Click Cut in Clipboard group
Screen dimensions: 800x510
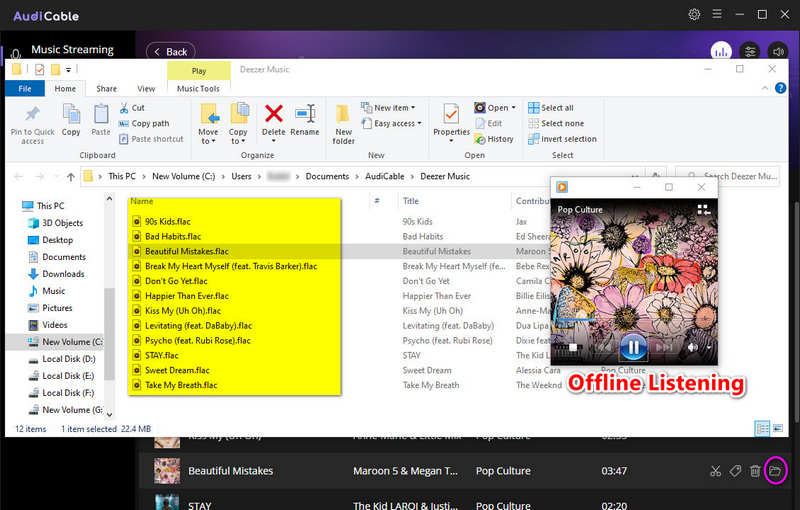132,108
